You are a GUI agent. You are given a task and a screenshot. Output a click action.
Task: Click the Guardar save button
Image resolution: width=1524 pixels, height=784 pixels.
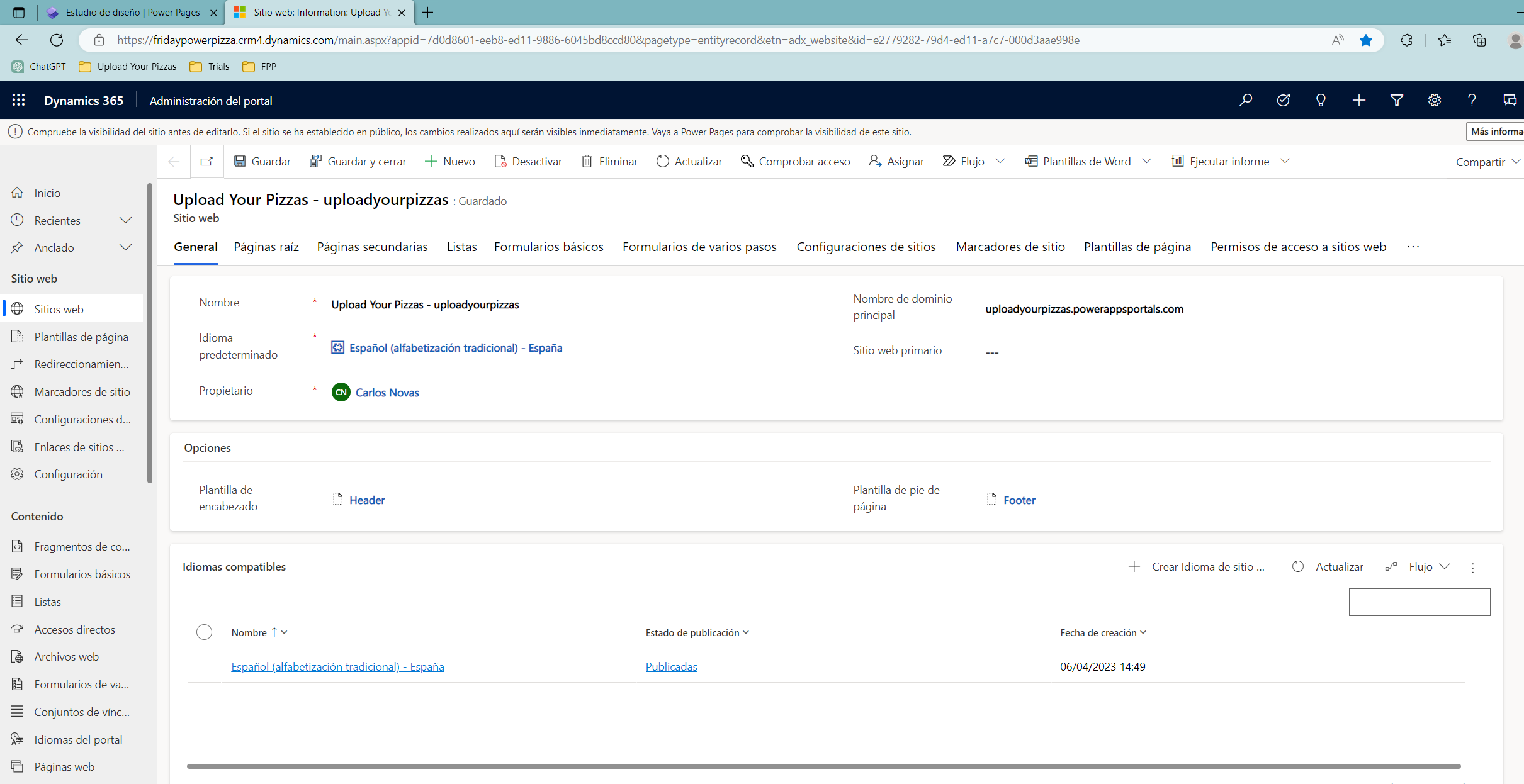[x=262, y=162]
